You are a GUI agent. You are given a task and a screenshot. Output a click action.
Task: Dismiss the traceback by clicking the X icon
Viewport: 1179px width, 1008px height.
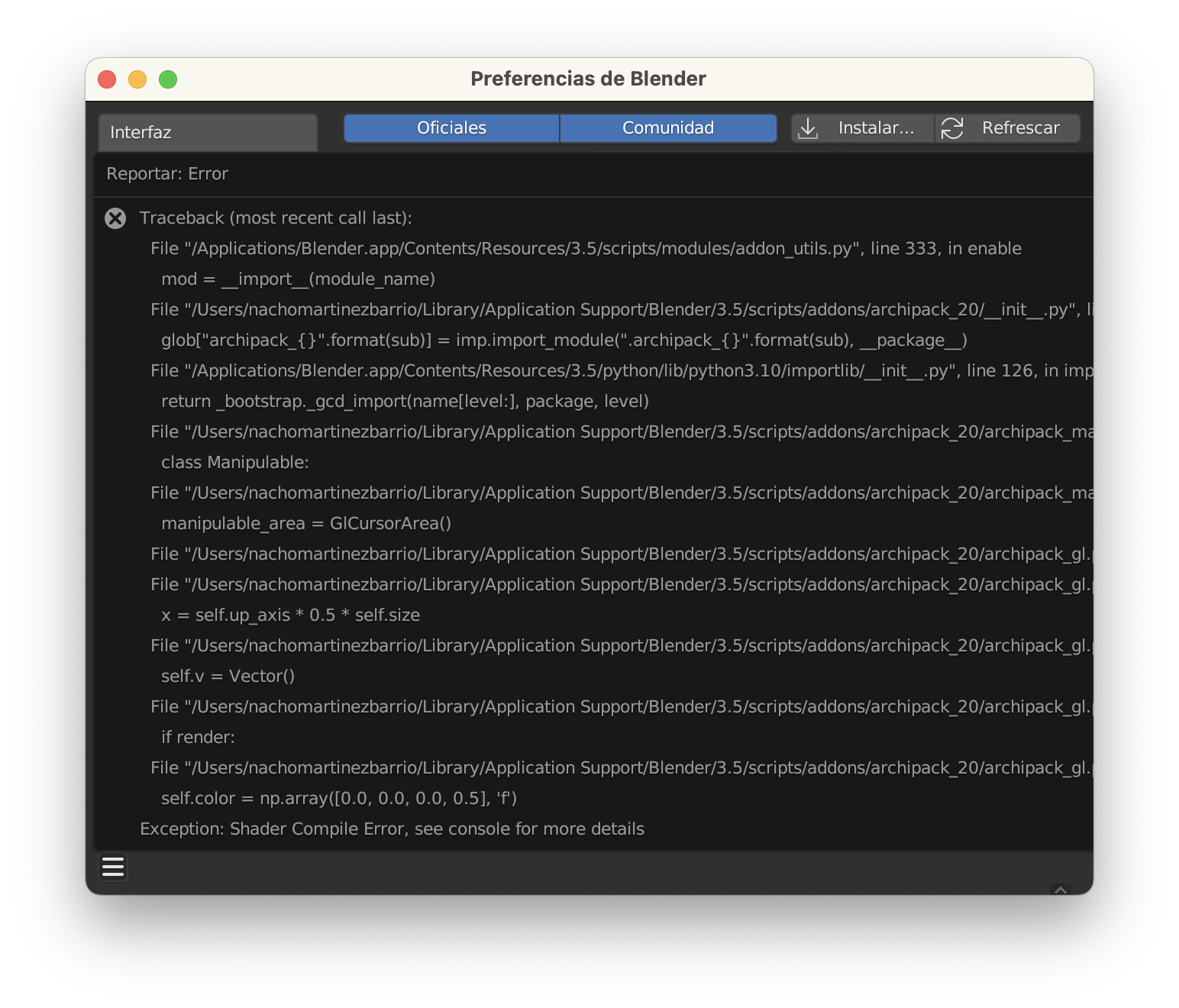coord(115,218)
